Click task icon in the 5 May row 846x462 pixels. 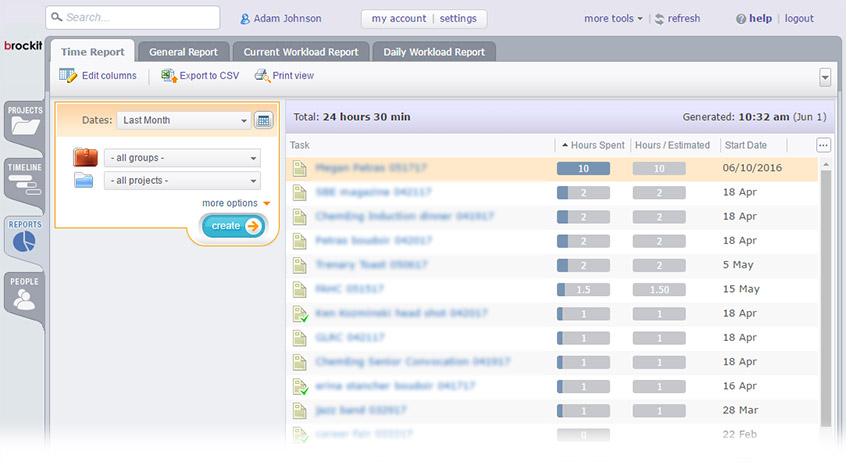(x=299, y=266)
